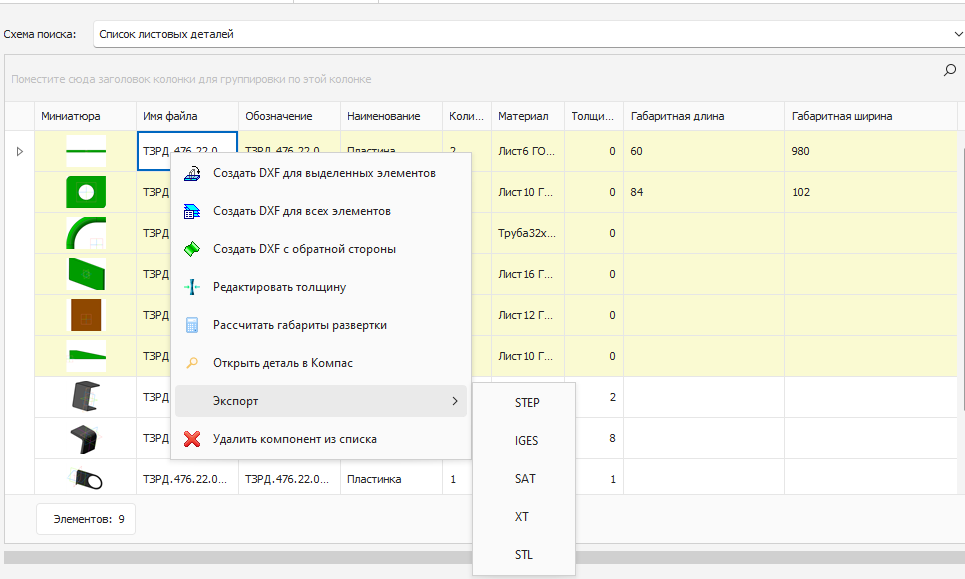Click the DXF for selected elements icon

pos(193,173)
